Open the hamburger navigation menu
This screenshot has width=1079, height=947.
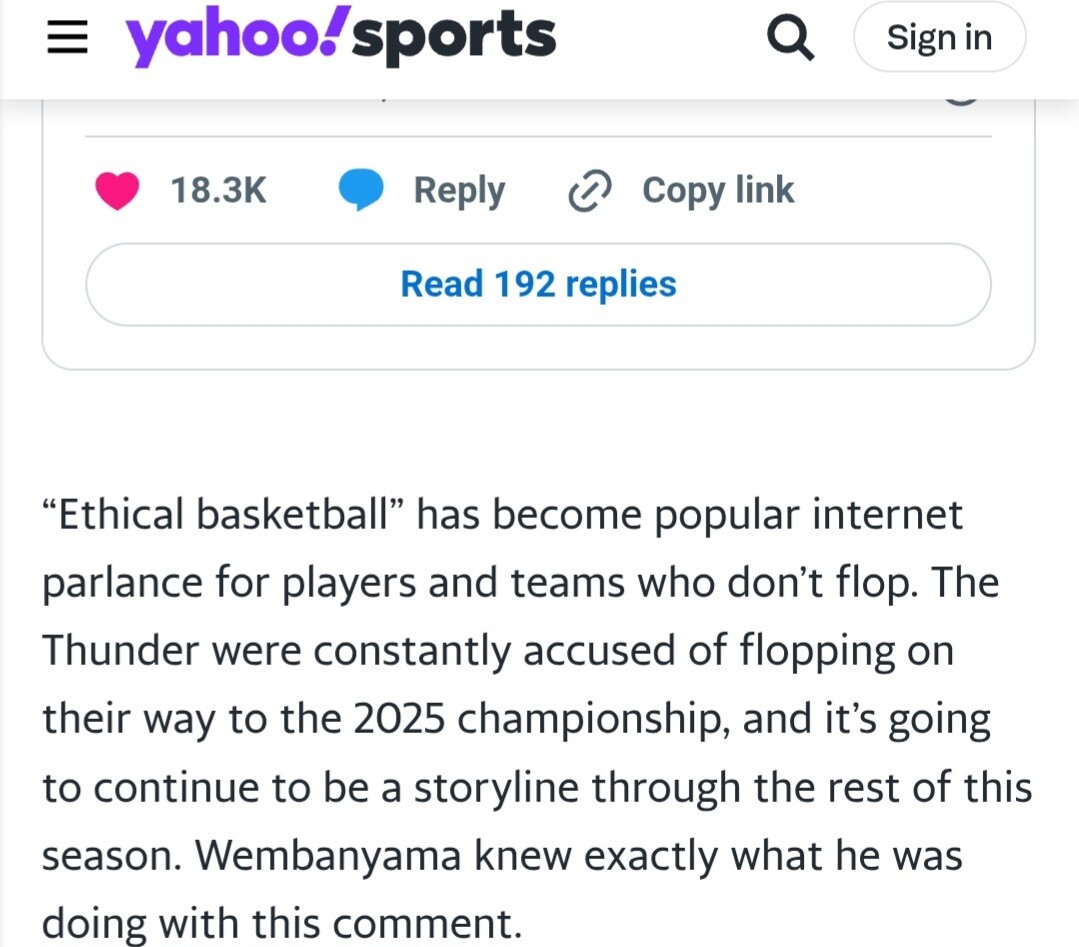[x=68, y=38]
